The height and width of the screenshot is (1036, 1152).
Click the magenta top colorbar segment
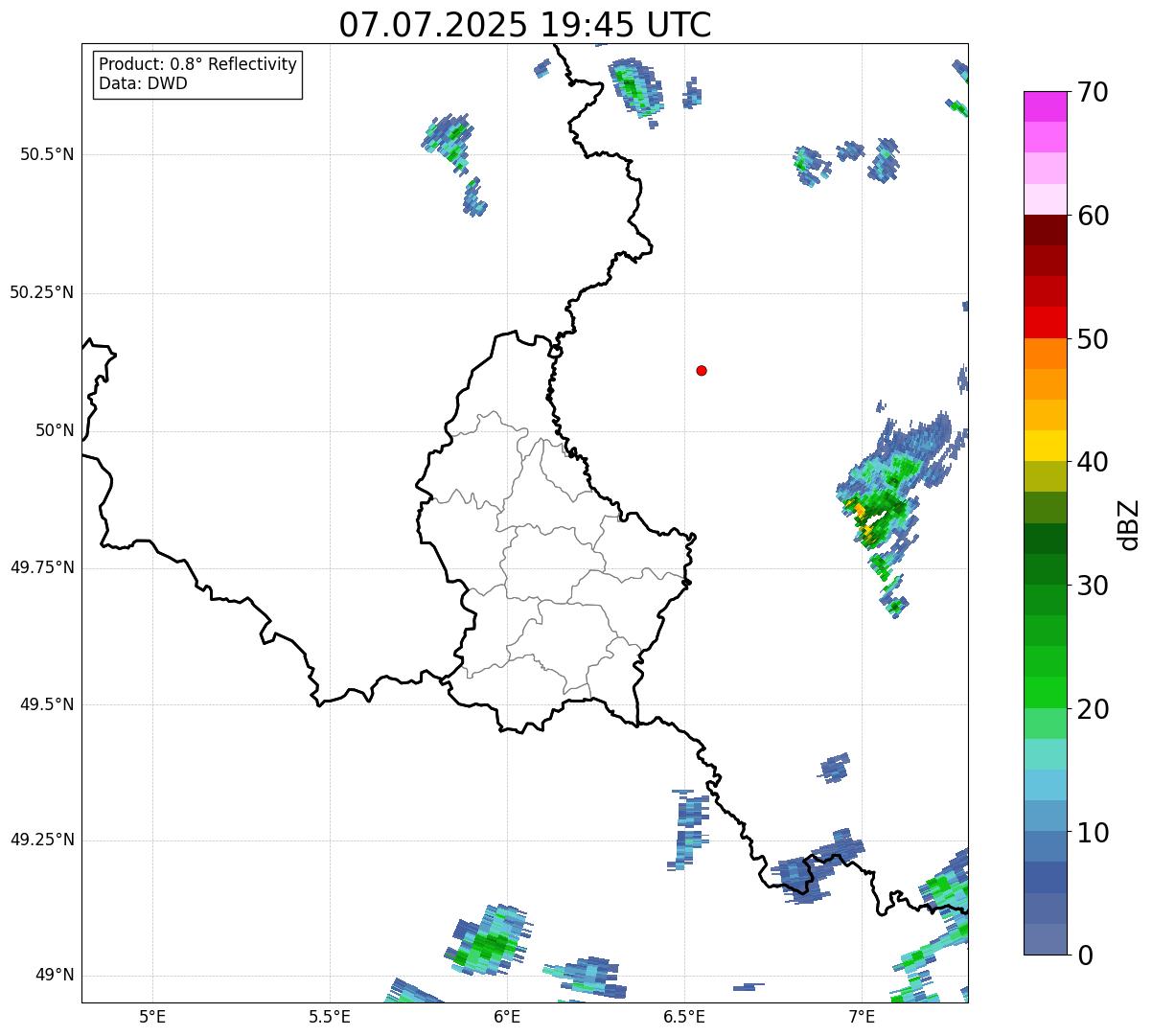pyautogui.click(x=1046, y=106)
